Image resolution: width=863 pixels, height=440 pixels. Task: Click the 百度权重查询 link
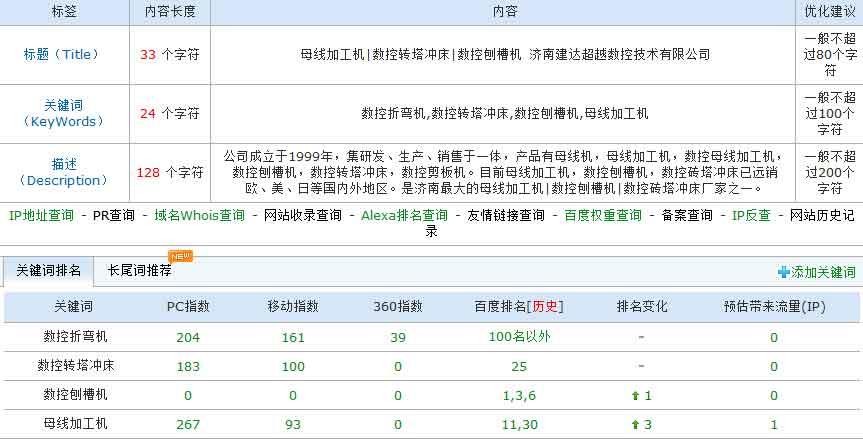(602, 215)
